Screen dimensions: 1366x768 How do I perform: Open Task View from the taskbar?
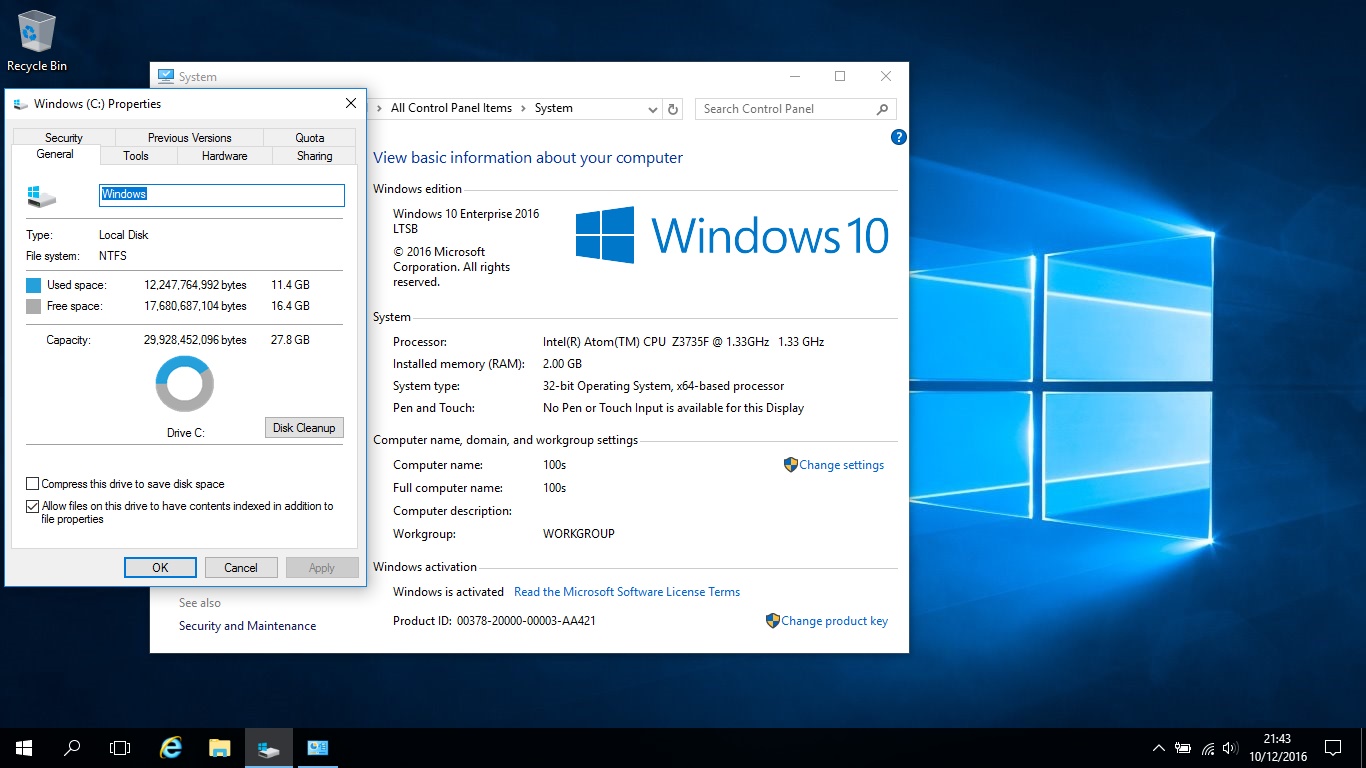pyautogui.click(x=120, y=748)
